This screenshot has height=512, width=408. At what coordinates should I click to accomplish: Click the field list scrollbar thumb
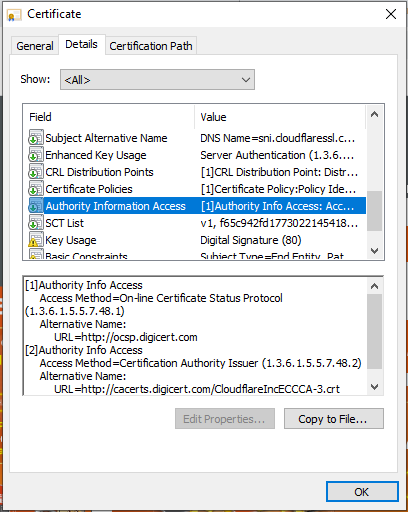(x=374, y=211)
